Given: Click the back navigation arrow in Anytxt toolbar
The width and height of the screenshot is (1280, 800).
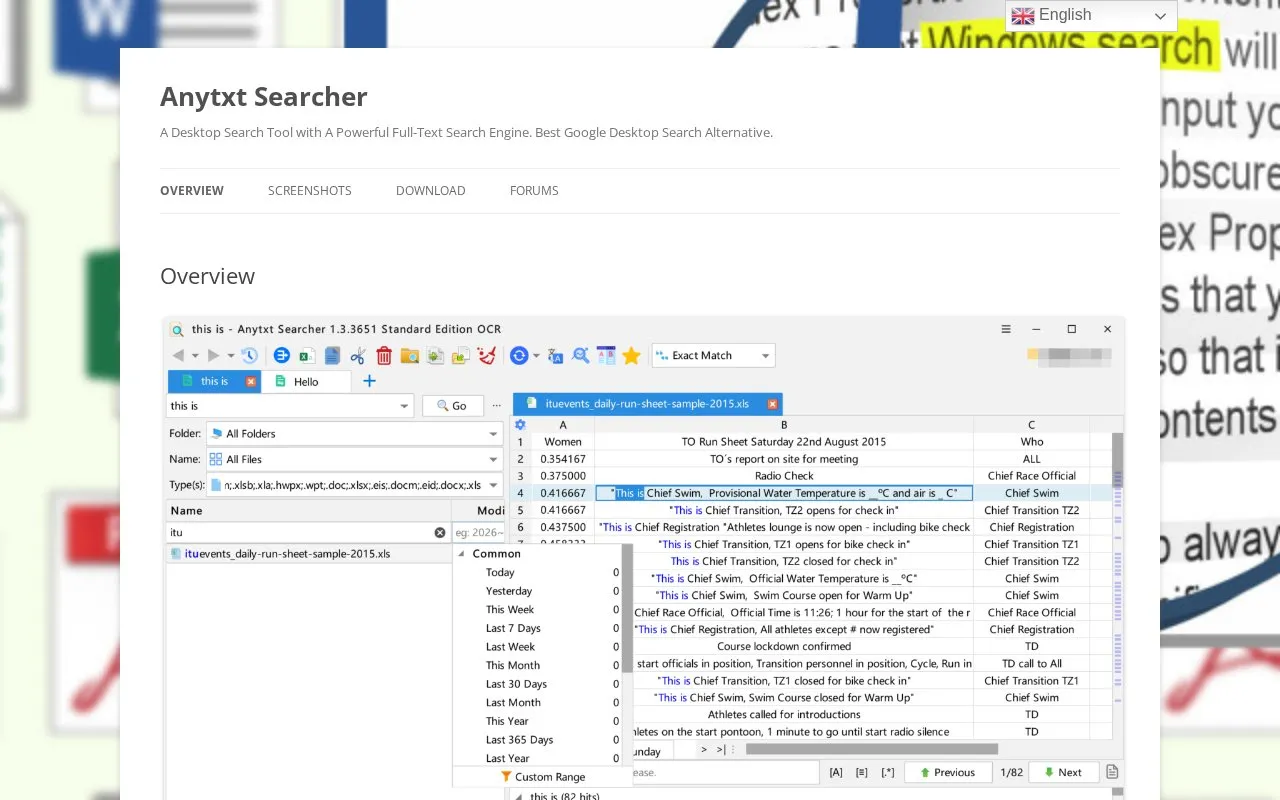Looking at the screenshot, I should point(178,356).
